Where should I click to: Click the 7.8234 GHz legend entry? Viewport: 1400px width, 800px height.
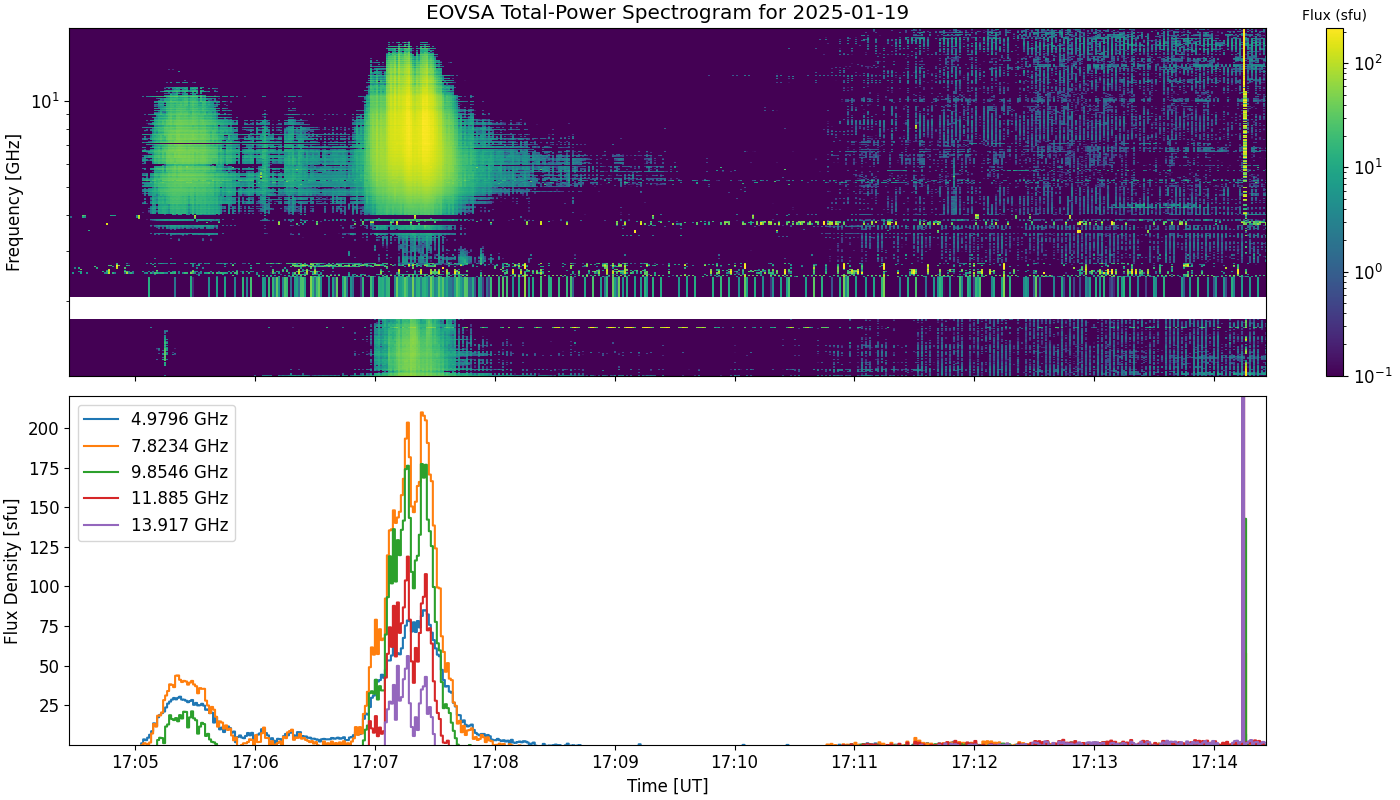coord(157,446)
